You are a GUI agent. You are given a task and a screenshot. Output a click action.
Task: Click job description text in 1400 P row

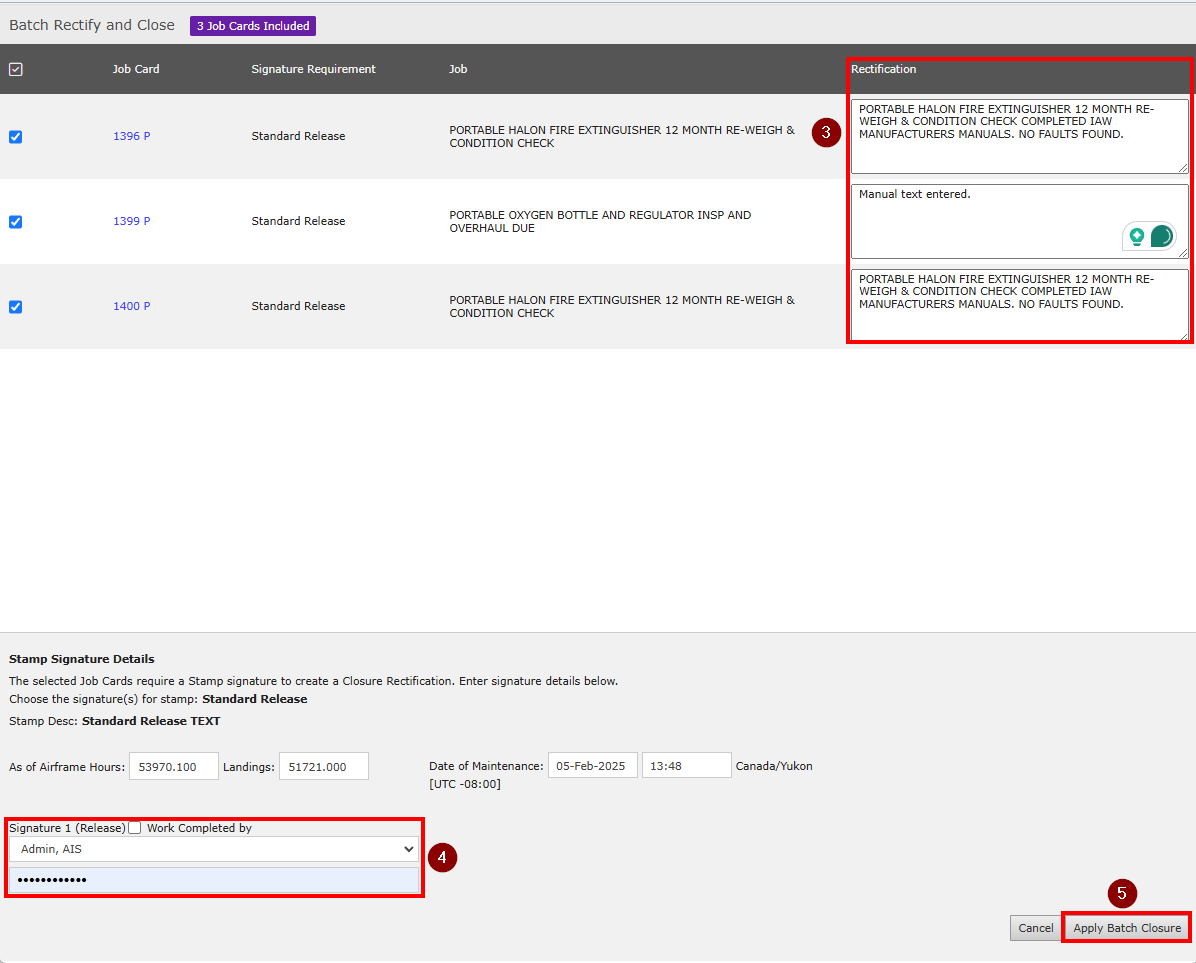(622, 307)
